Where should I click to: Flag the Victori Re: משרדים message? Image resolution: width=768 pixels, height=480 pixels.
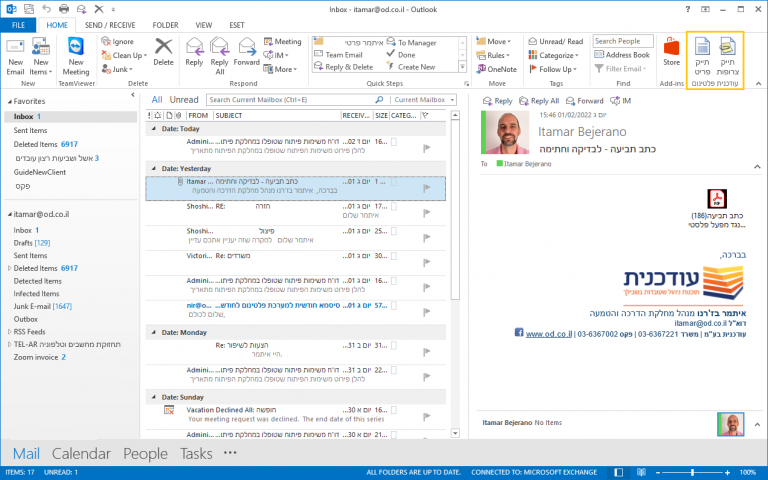(427, 263)
